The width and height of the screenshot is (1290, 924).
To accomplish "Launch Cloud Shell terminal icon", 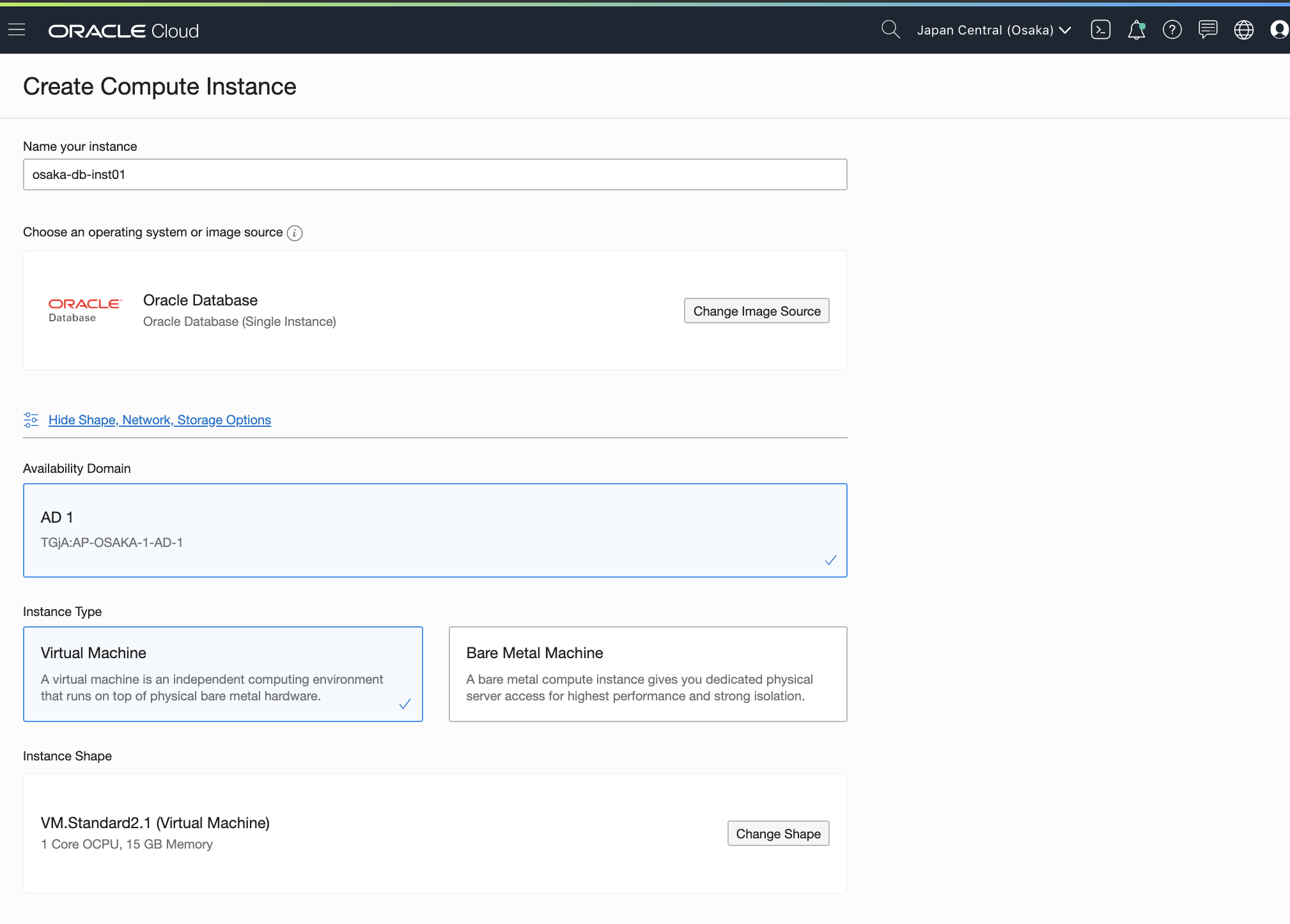I will click(x=1100, y=29).
